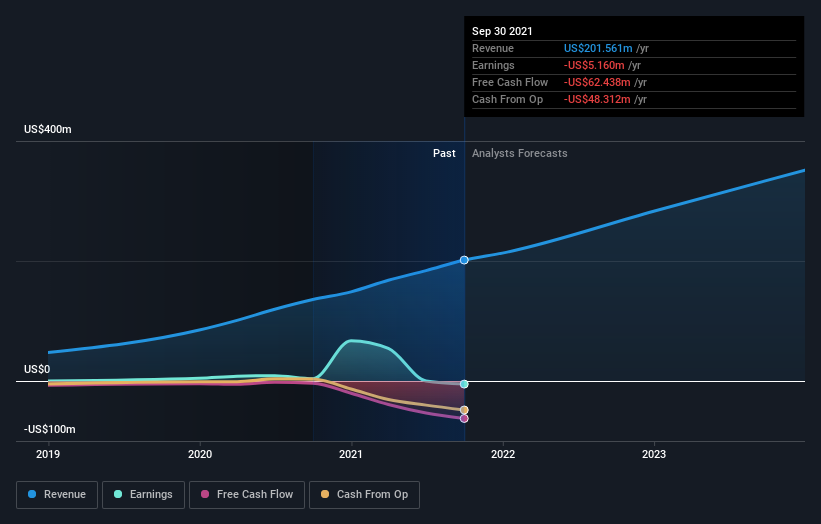Click the Revenue data point marker at Sep 2021
This screenshot has height=524, width=821.
pyautogui.click(x=464, y=260)
